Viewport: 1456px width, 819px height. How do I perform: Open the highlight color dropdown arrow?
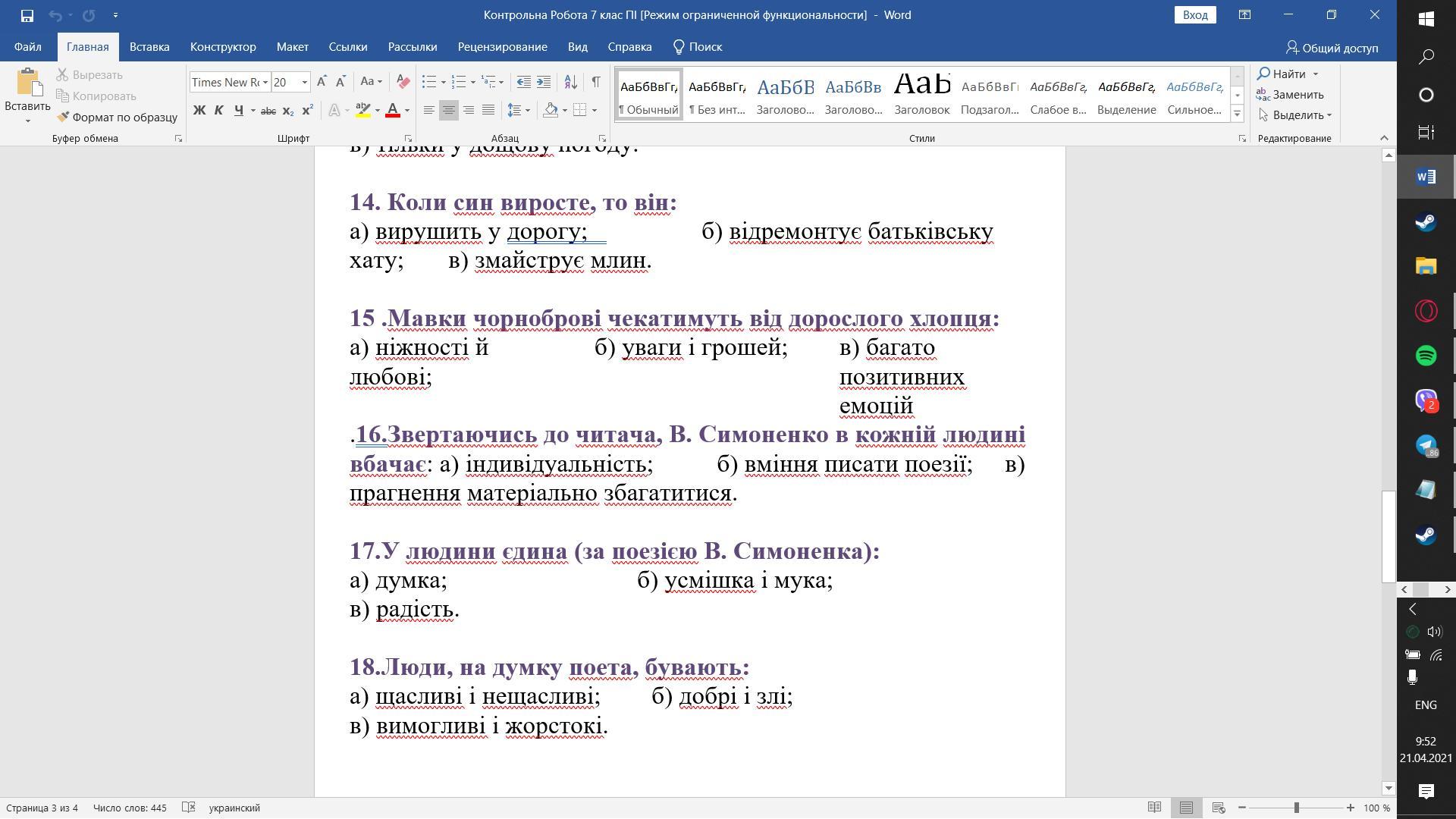[x=377, y=111]
